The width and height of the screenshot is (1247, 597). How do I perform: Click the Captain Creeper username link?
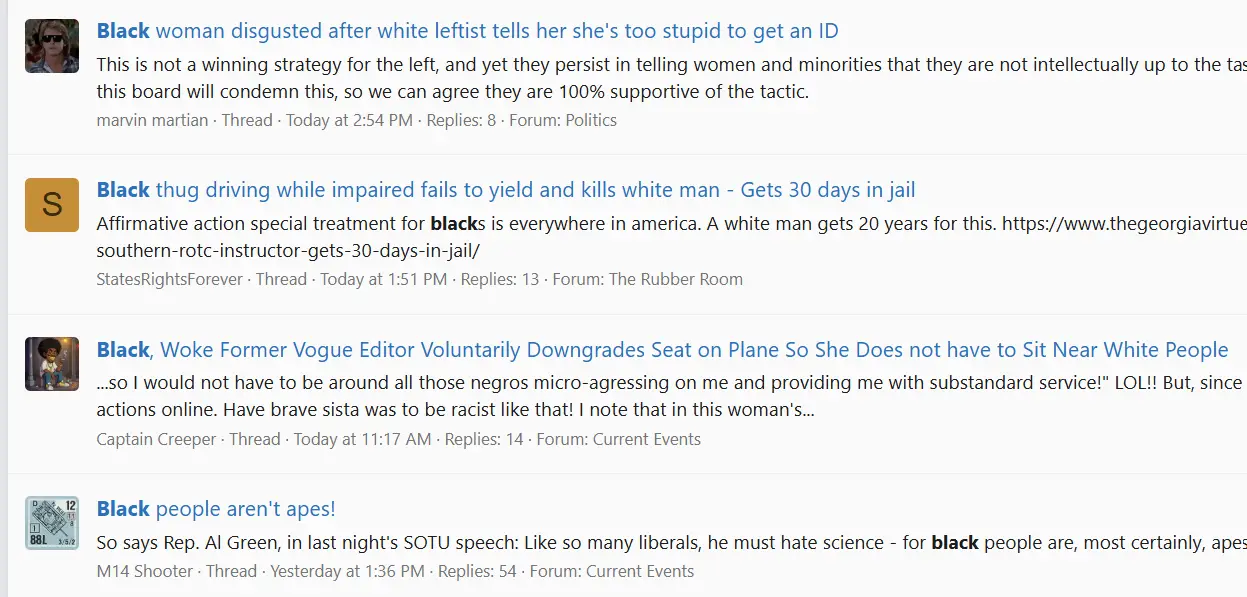click(156, 439)
